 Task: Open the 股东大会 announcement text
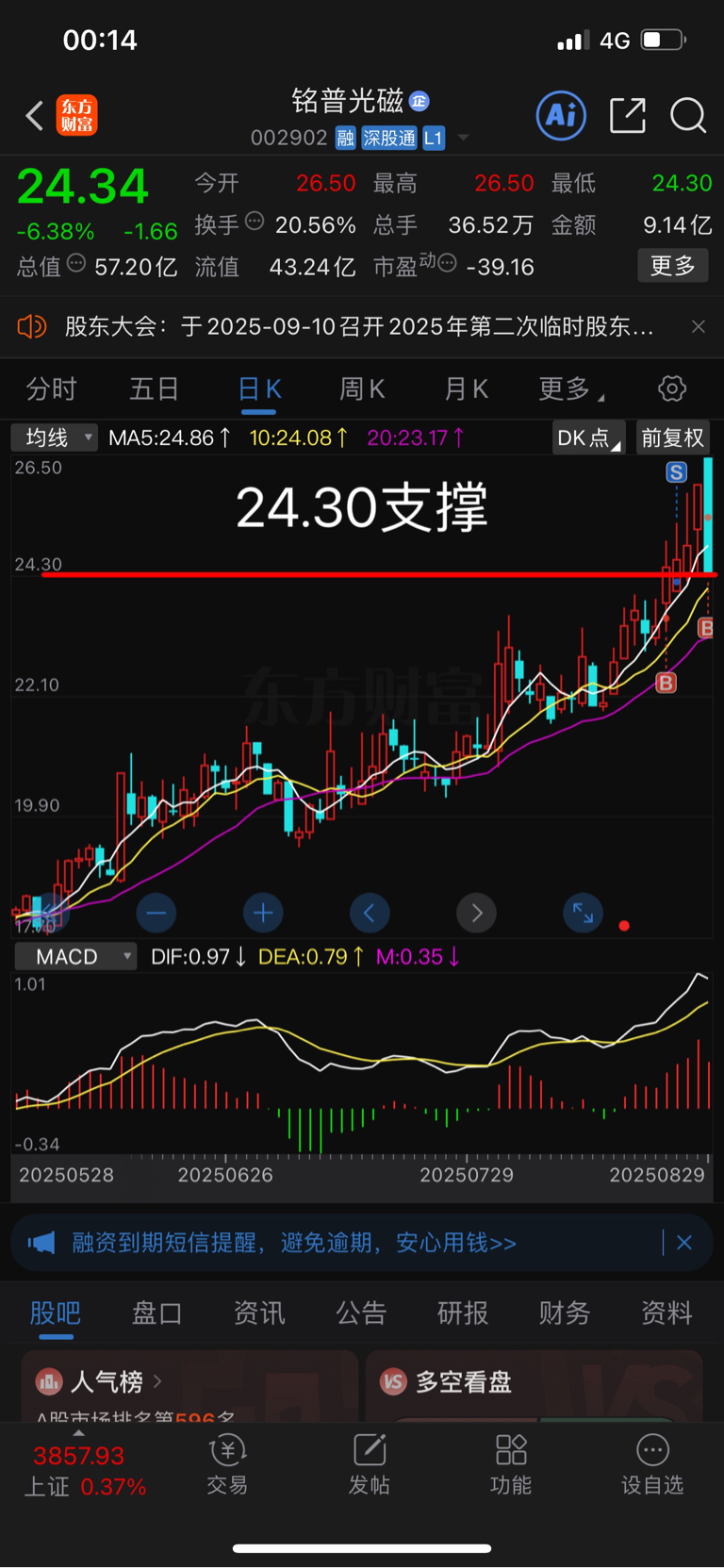[x=359, y=327]
